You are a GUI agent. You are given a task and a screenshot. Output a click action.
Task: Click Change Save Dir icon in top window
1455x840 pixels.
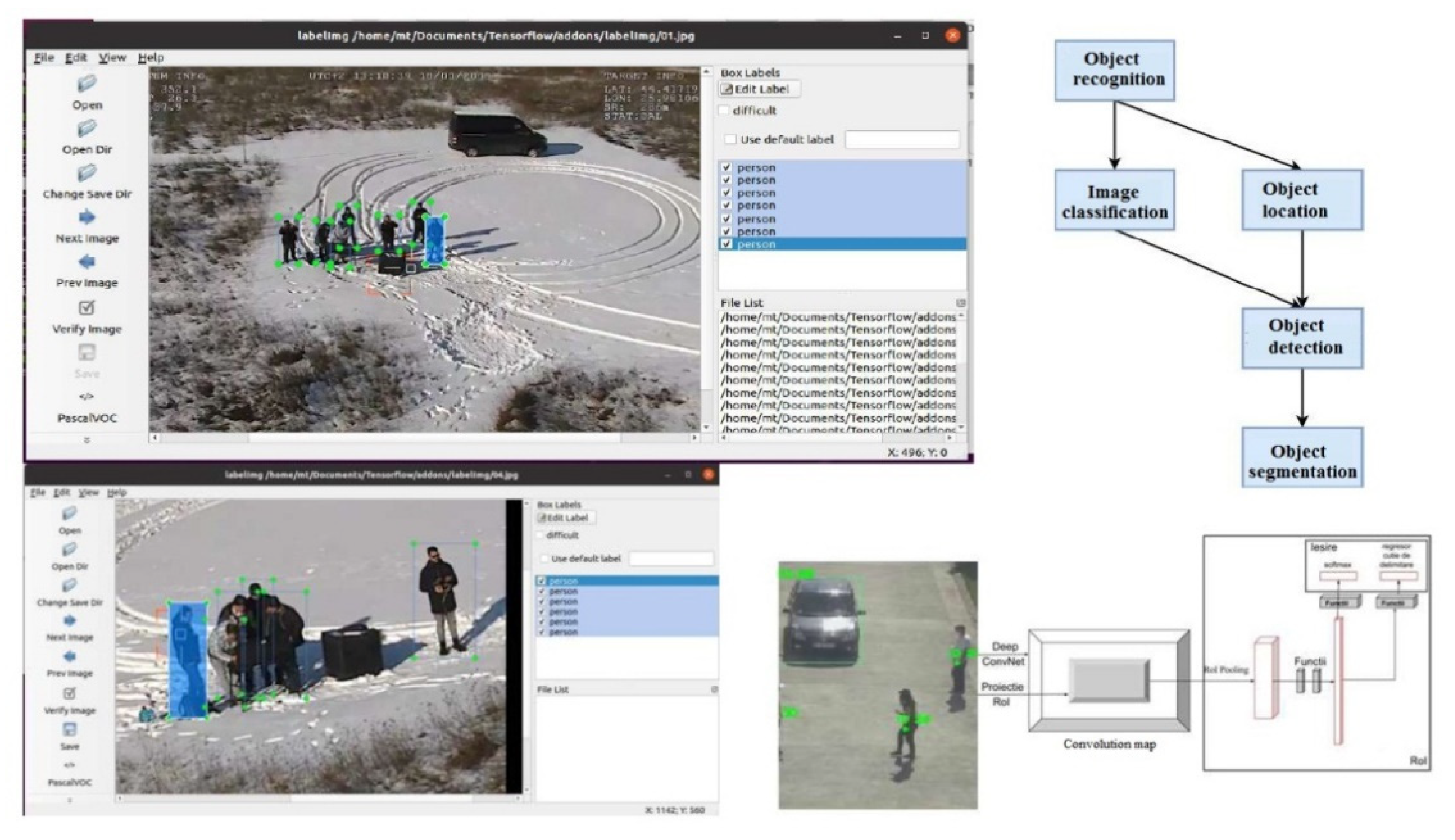(86, 173)
